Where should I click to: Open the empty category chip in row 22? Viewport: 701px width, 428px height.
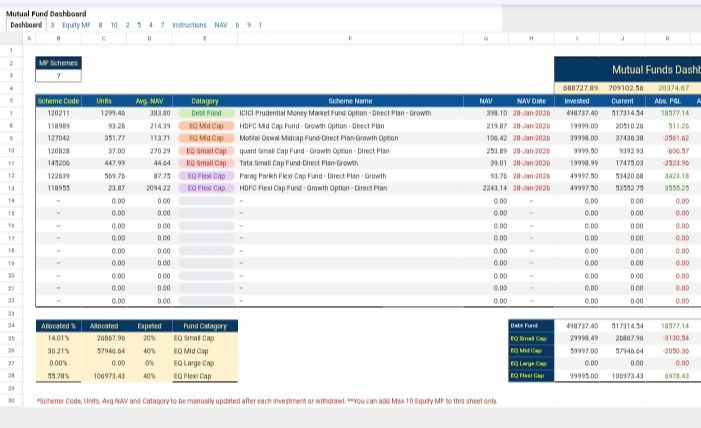tap(206, 301)
